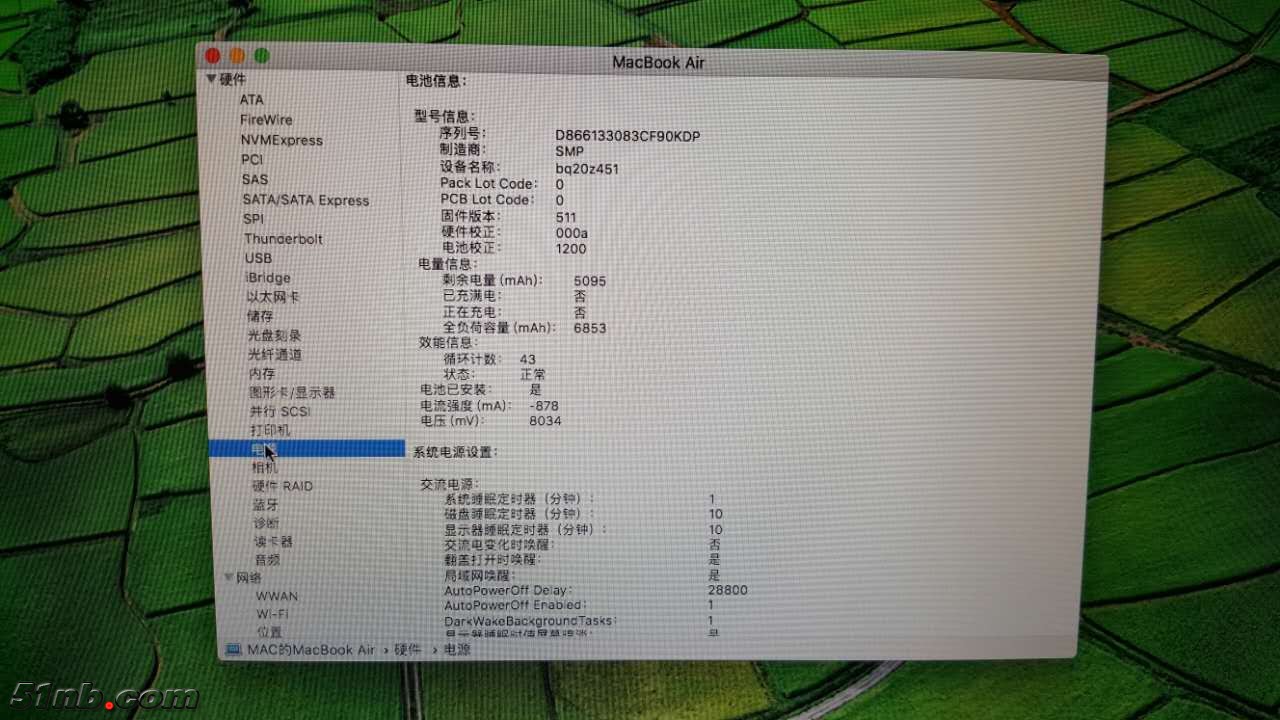Open the iBridge sidebar item
The image size is (1280, 720).
coord(268,278)
